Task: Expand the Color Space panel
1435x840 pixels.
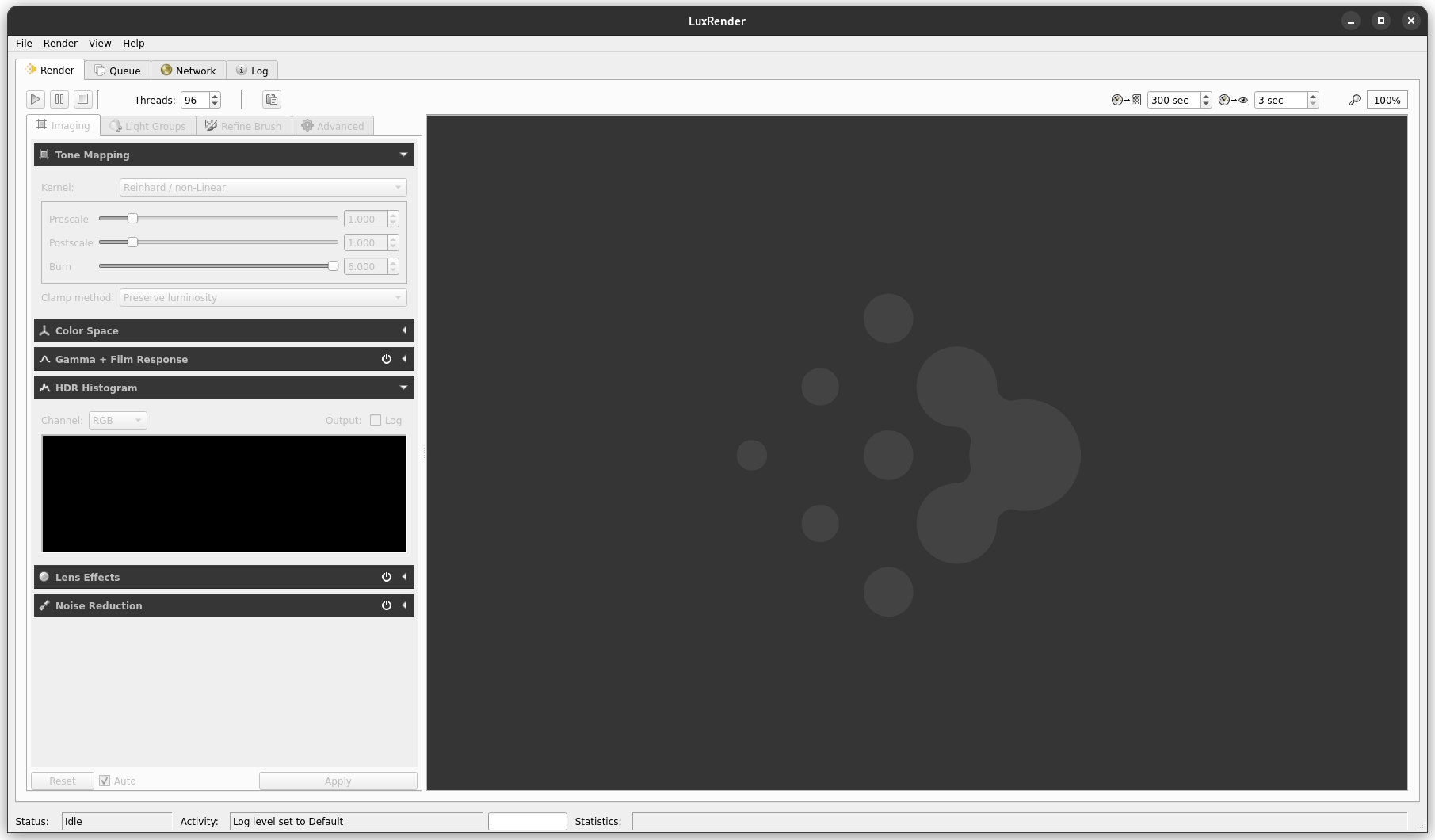Action: pyautogui.click(x=404, y=330)
